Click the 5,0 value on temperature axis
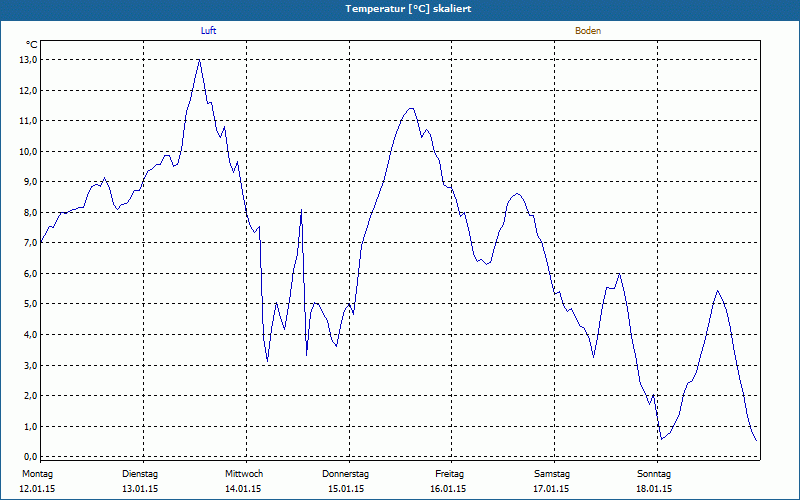 pos(30,304)
